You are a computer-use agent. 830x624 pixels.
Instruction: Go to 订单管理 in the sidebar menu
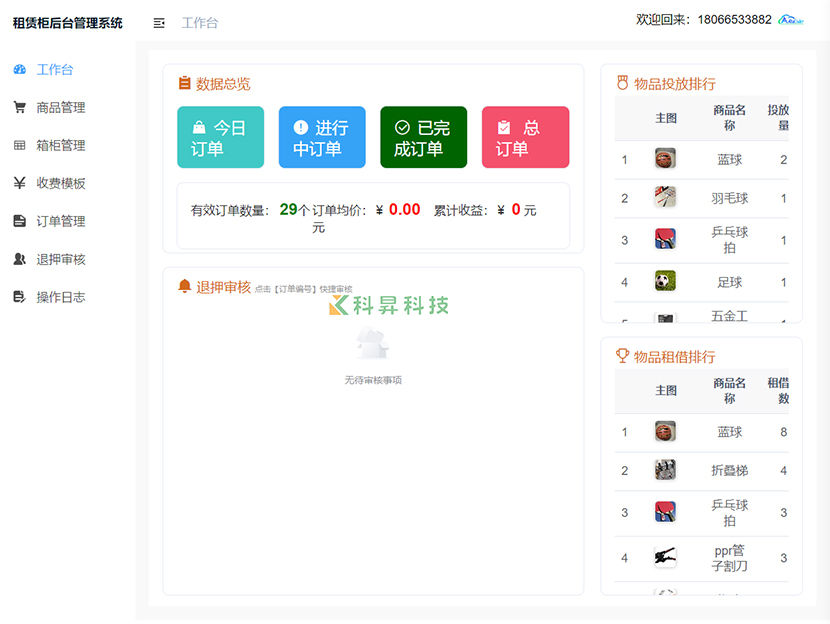(x=61, y=221)
